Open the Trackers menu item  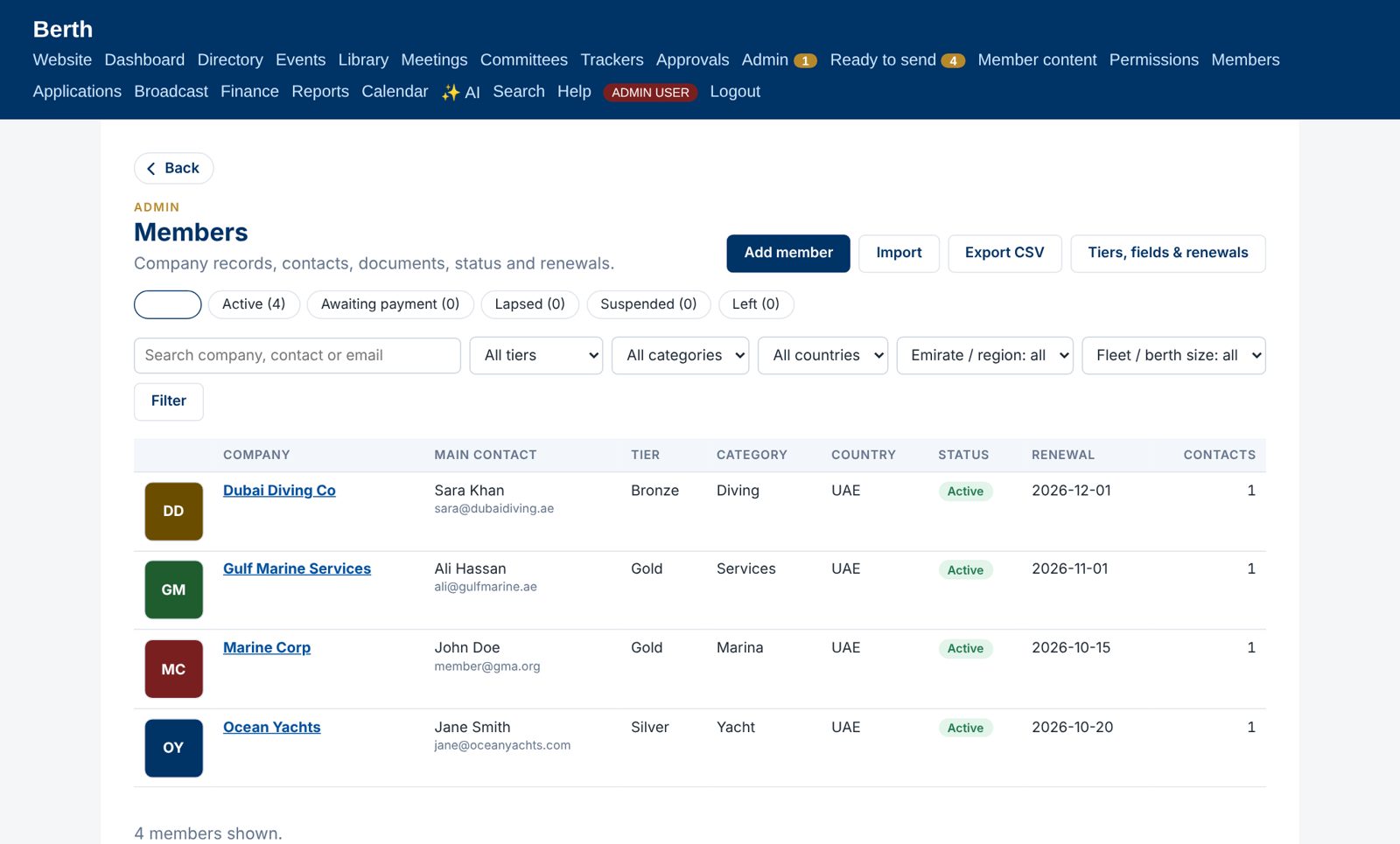point(612,59)
